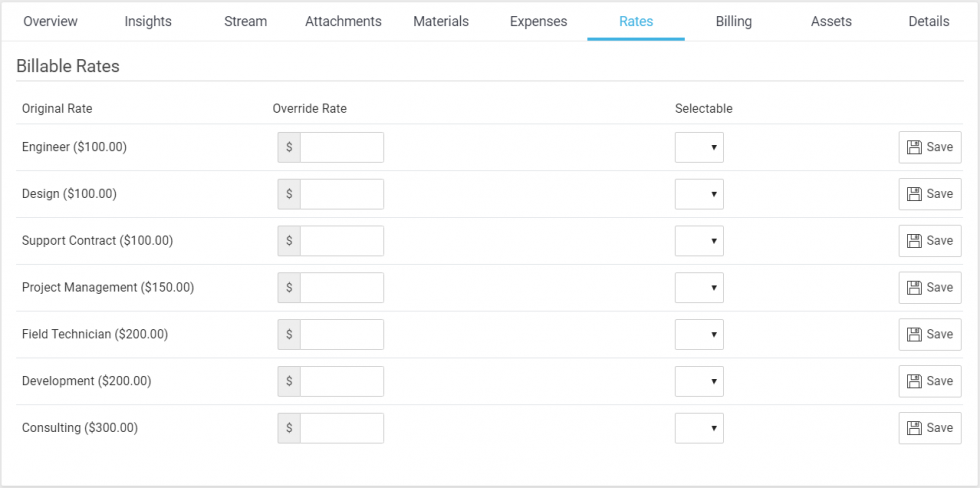This screenshot has height=488, width=980.
Task: Open Project Management's Selectable dropdown
Action: (699, 288)
